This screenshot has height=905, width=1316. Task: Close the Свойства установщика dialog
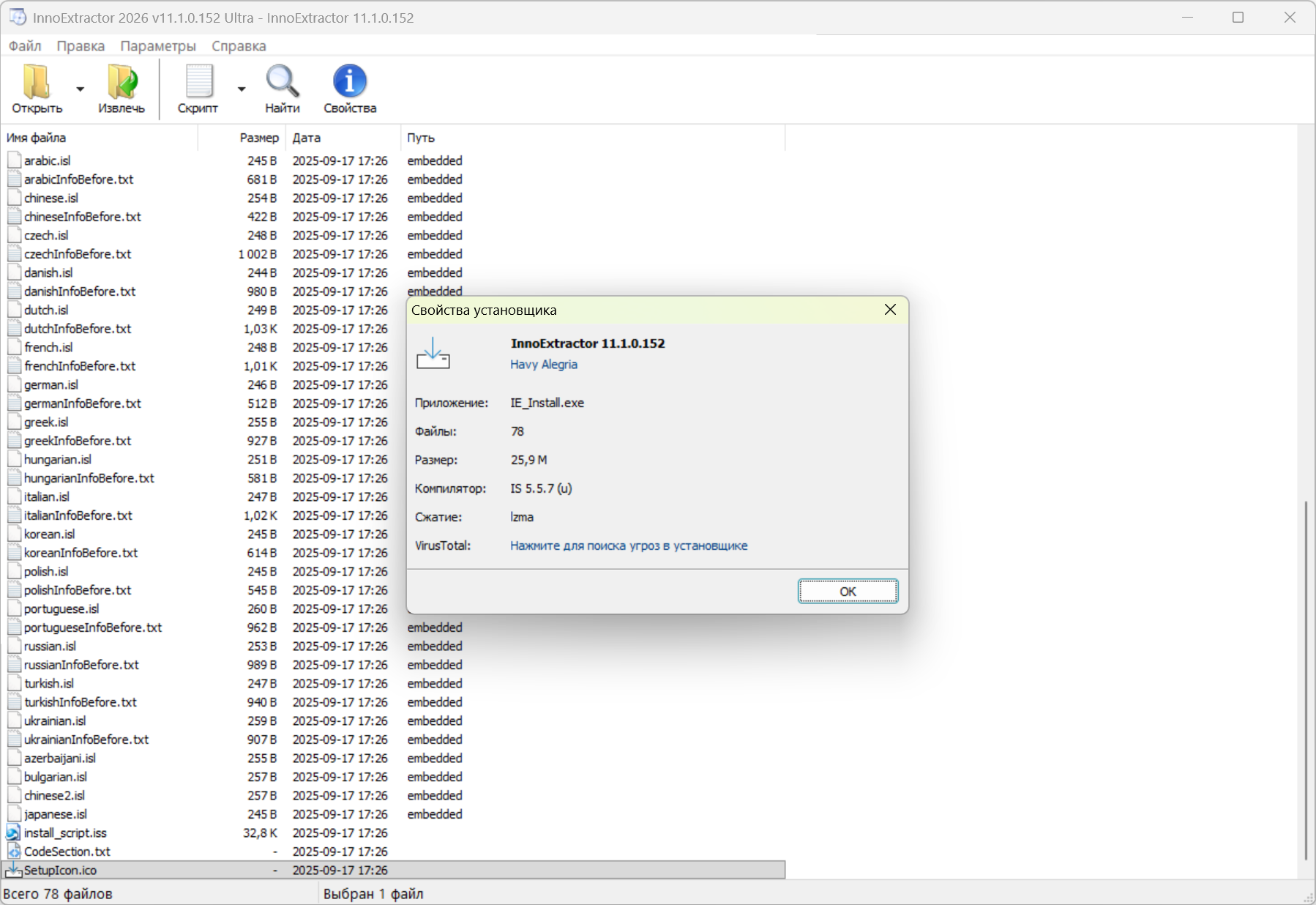coord(890,310)
